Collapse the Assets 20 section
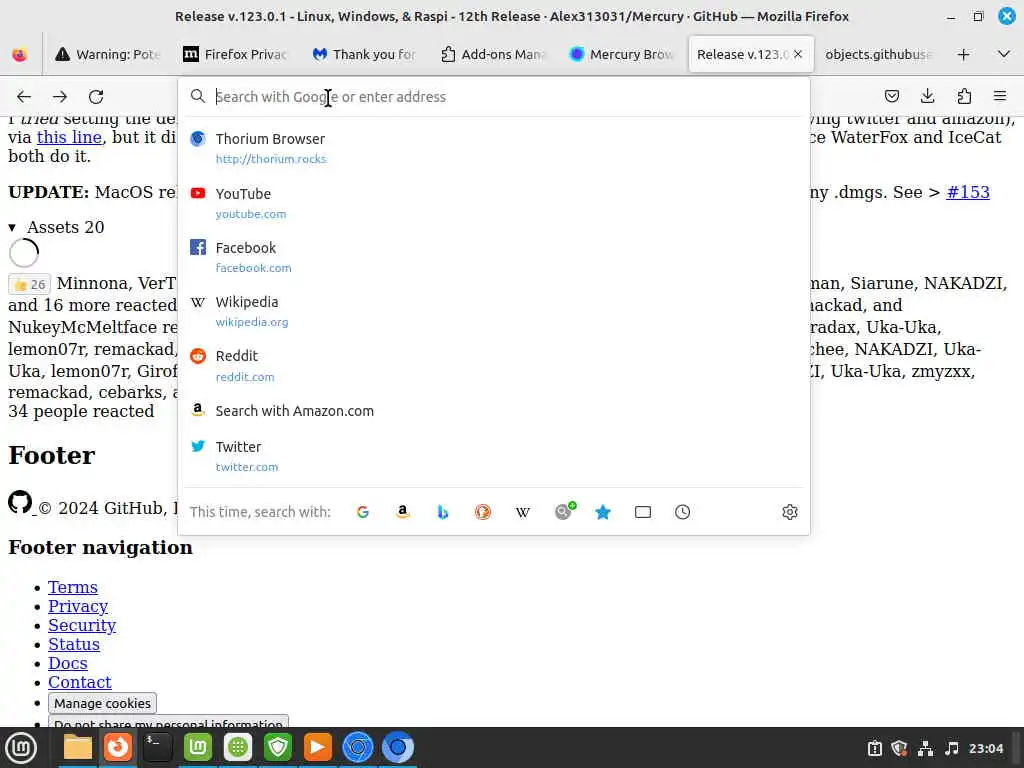This screenshot has width=1024, height=768. point(57,227)
